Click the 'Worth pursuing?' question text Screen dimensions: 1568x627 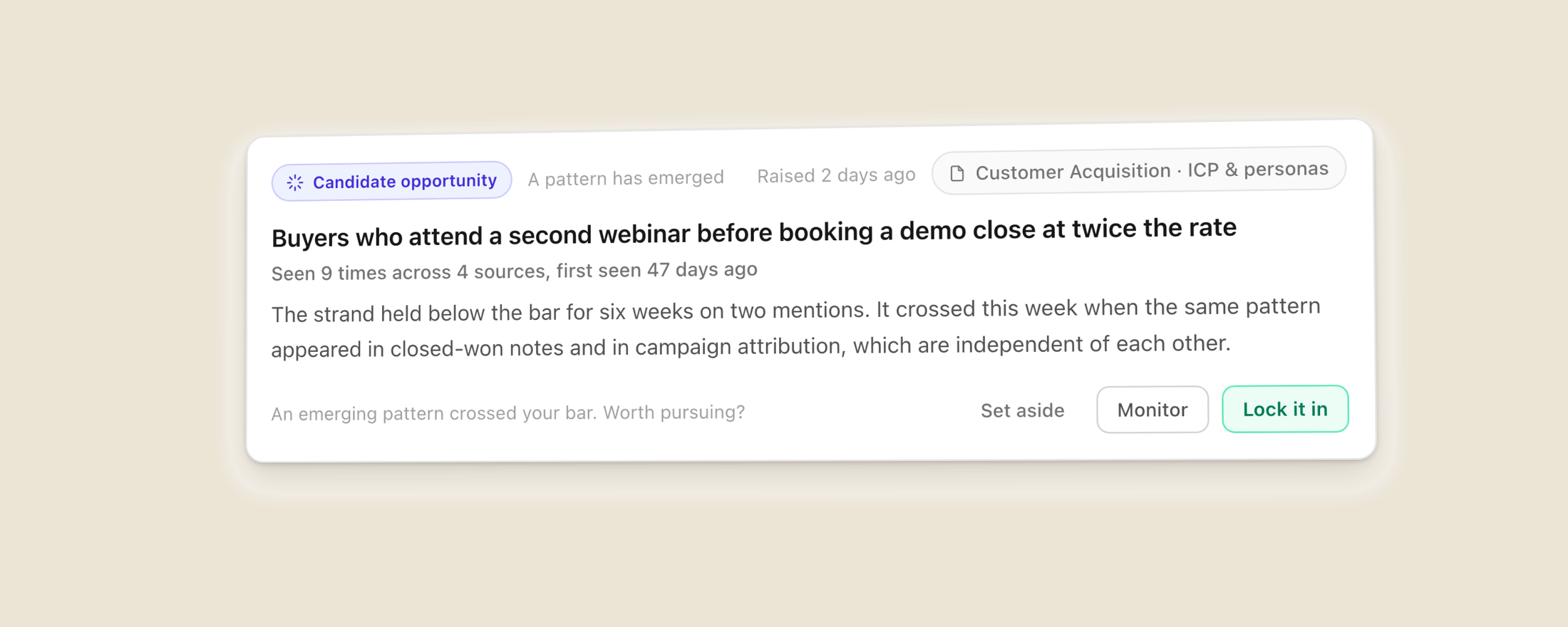point(674,412)
